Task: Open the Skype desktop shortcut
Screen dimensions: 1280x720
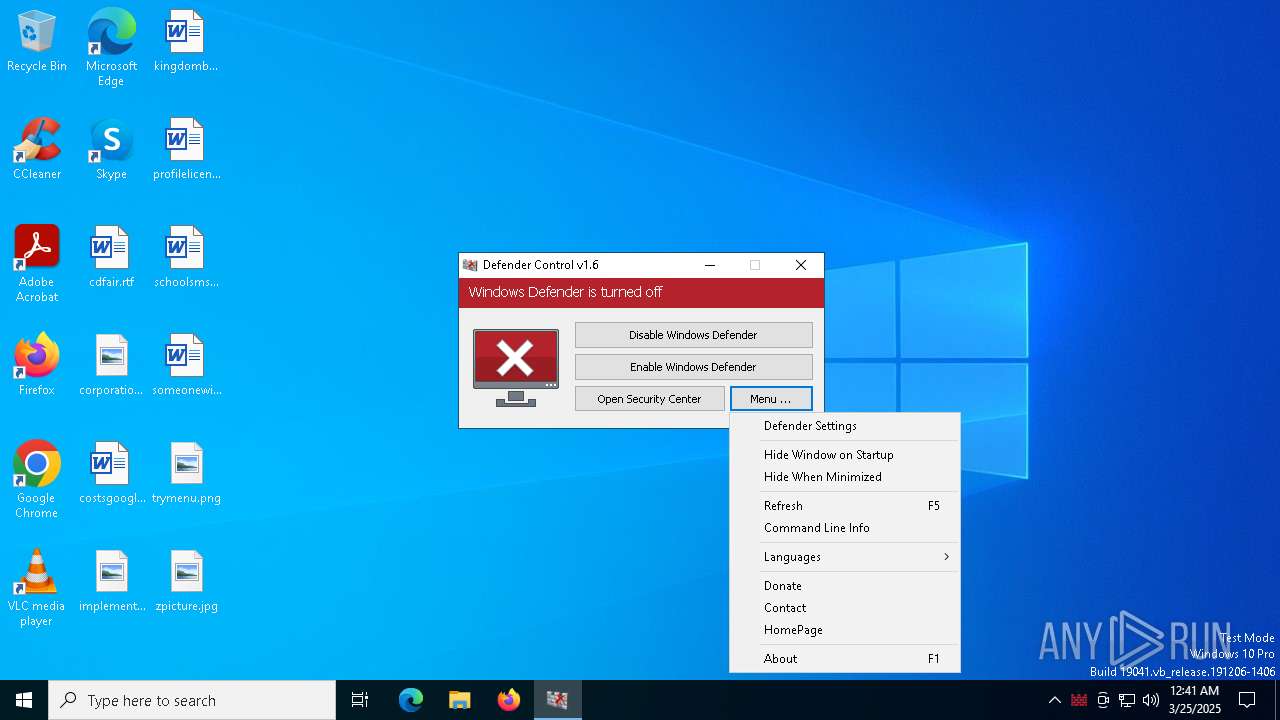Action: 111,149
